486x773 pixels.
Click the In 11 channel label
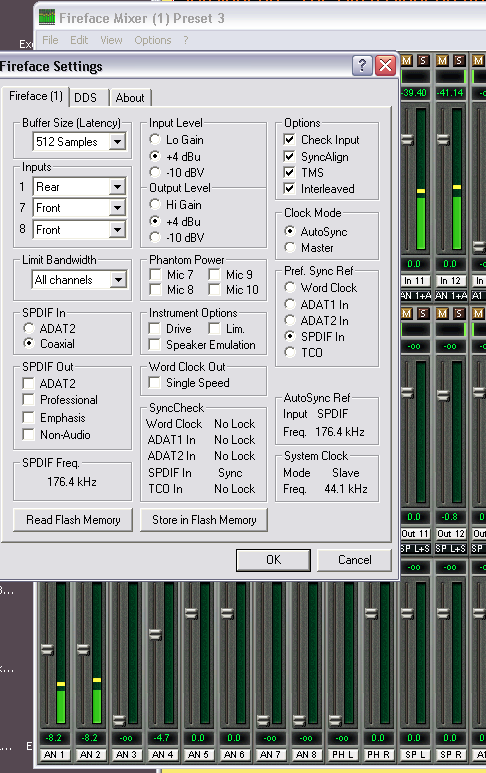pos(415,281)
